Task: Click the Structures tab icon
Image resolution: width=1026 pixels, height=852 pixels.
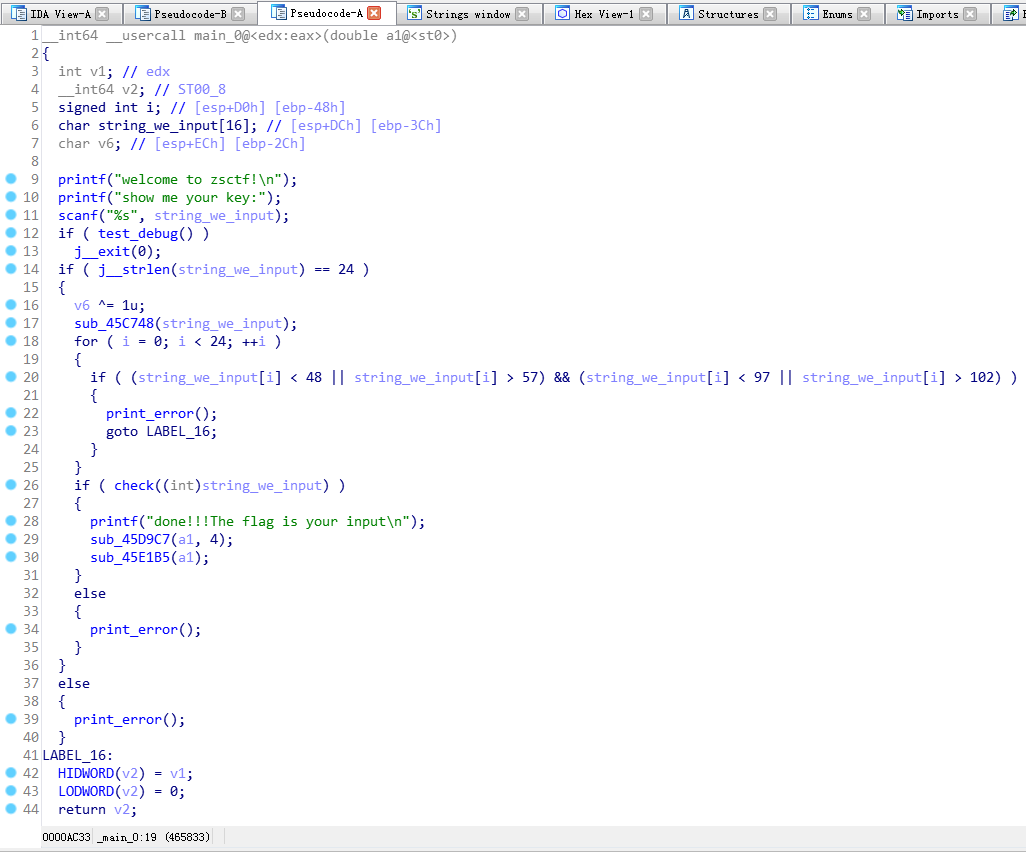Action: click(686, 14)
